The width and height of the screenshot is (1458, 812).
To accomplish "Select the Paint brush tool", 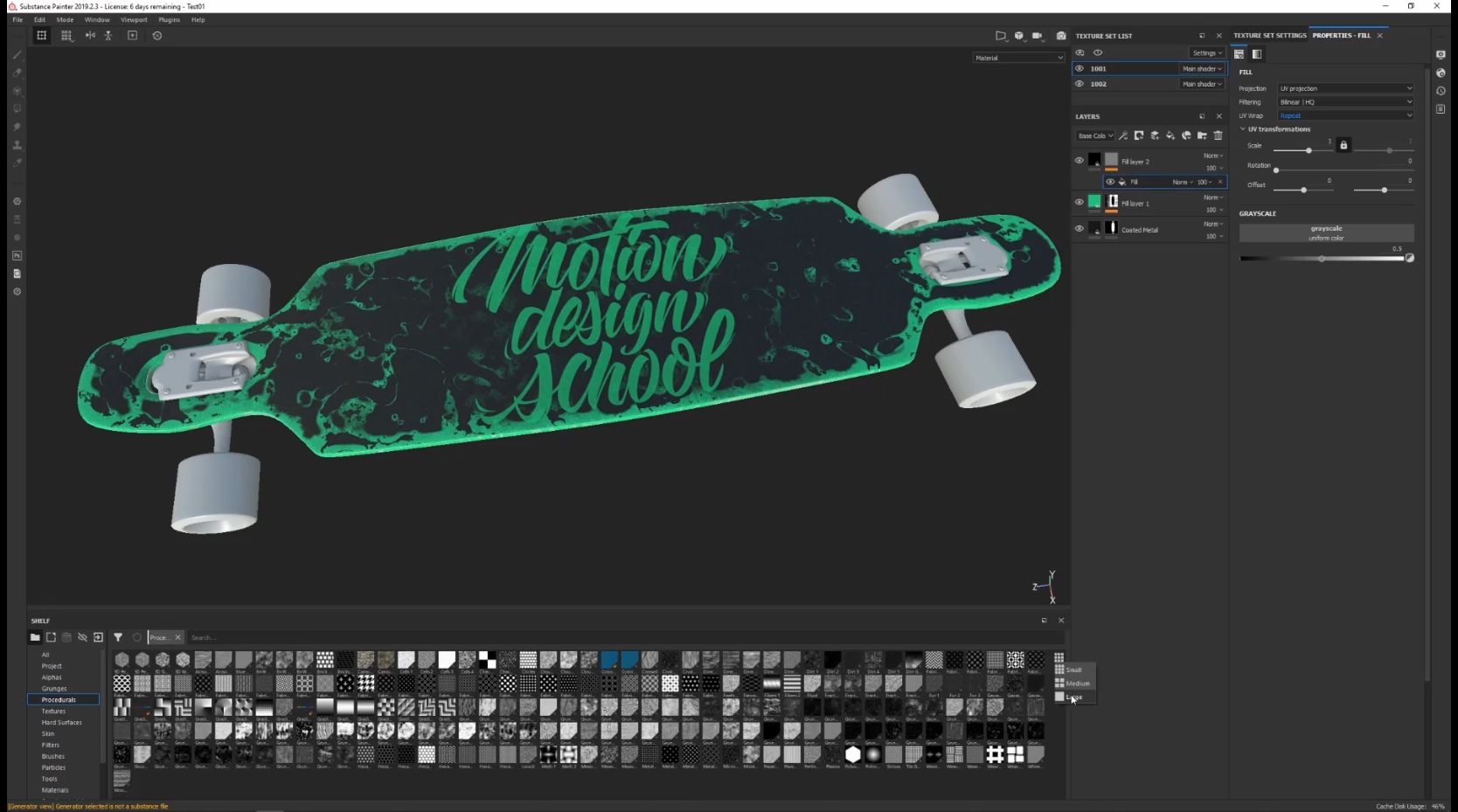I will tap(17, 54).
